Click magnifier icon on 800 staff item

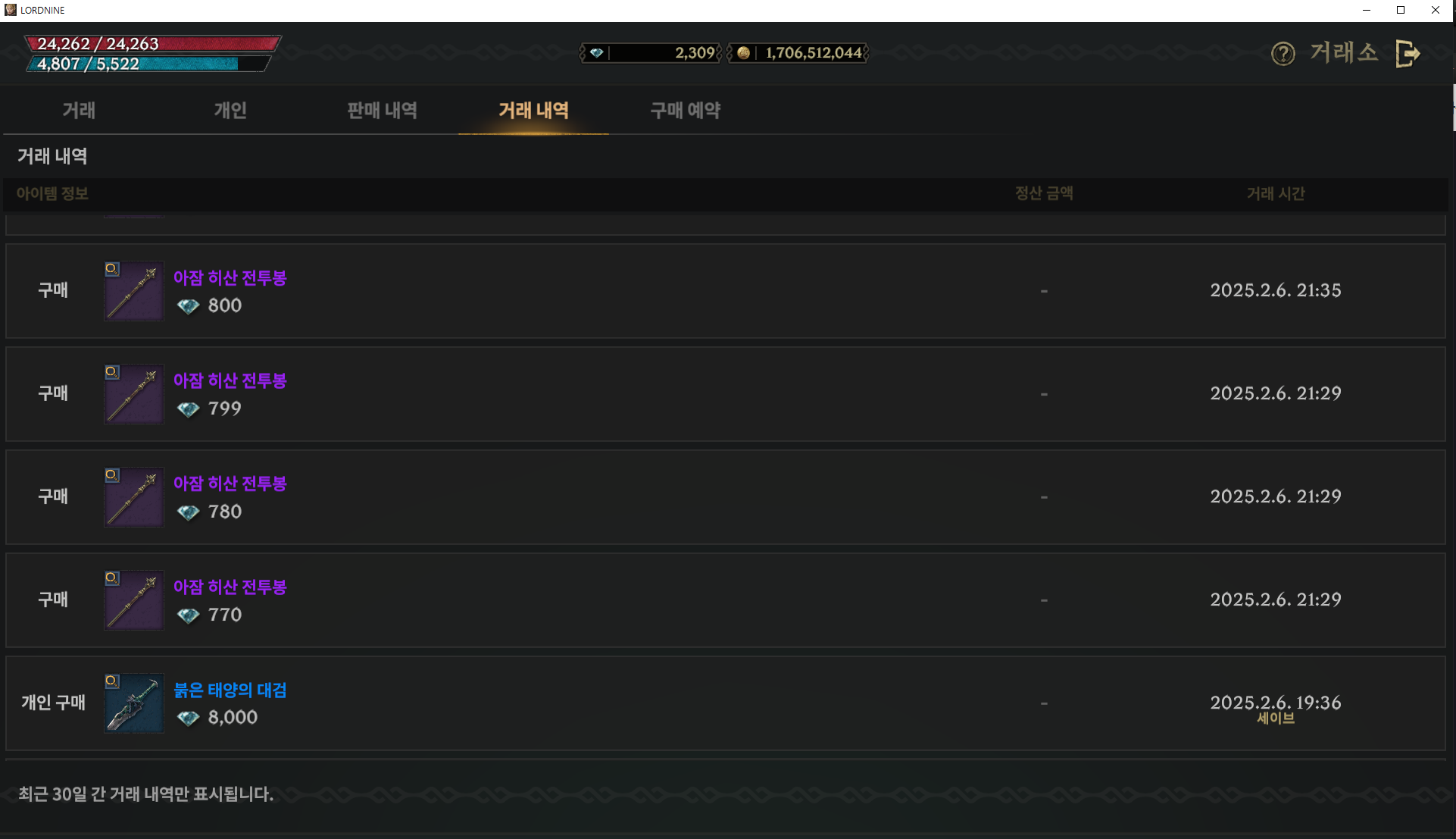[112, 269]
